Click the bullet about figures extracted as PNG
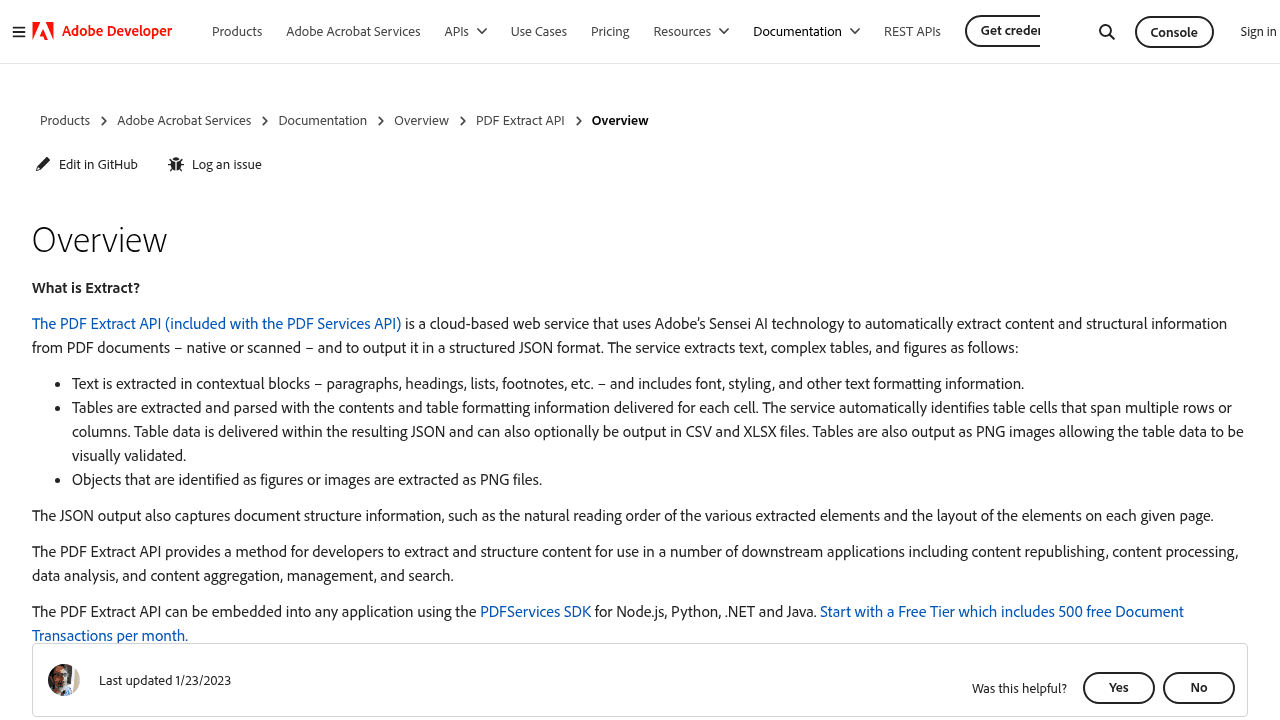1280x720 pixels. [307, 479]
